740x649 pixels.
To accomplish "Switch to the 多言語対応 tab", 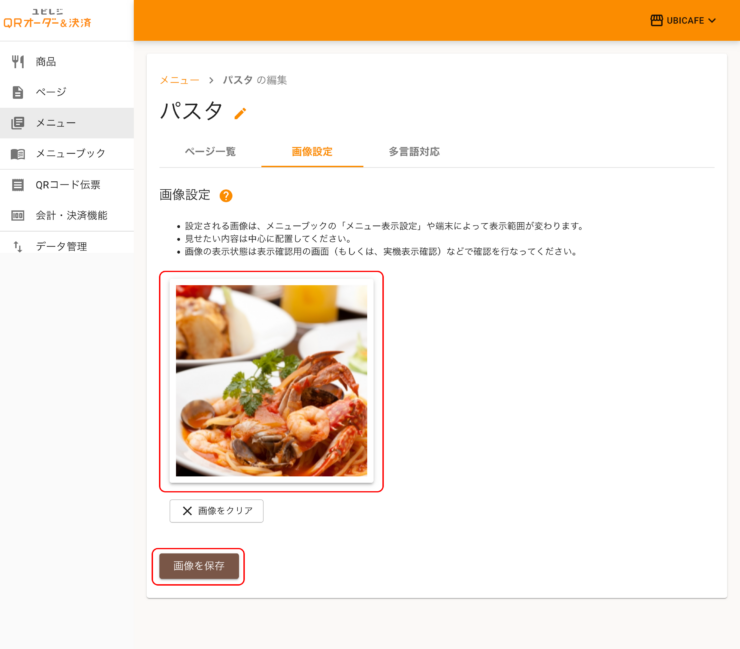I will [414, 152].
